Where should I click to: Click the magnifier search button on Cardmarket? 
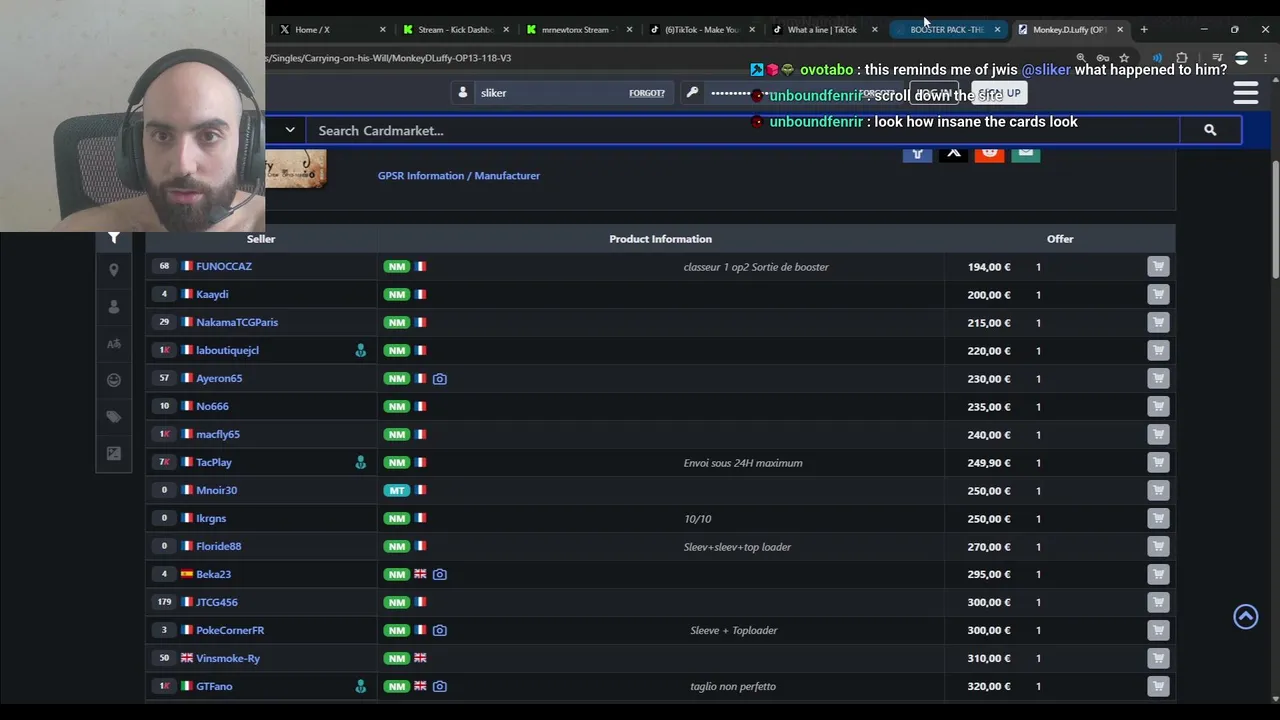(1210, 130)
